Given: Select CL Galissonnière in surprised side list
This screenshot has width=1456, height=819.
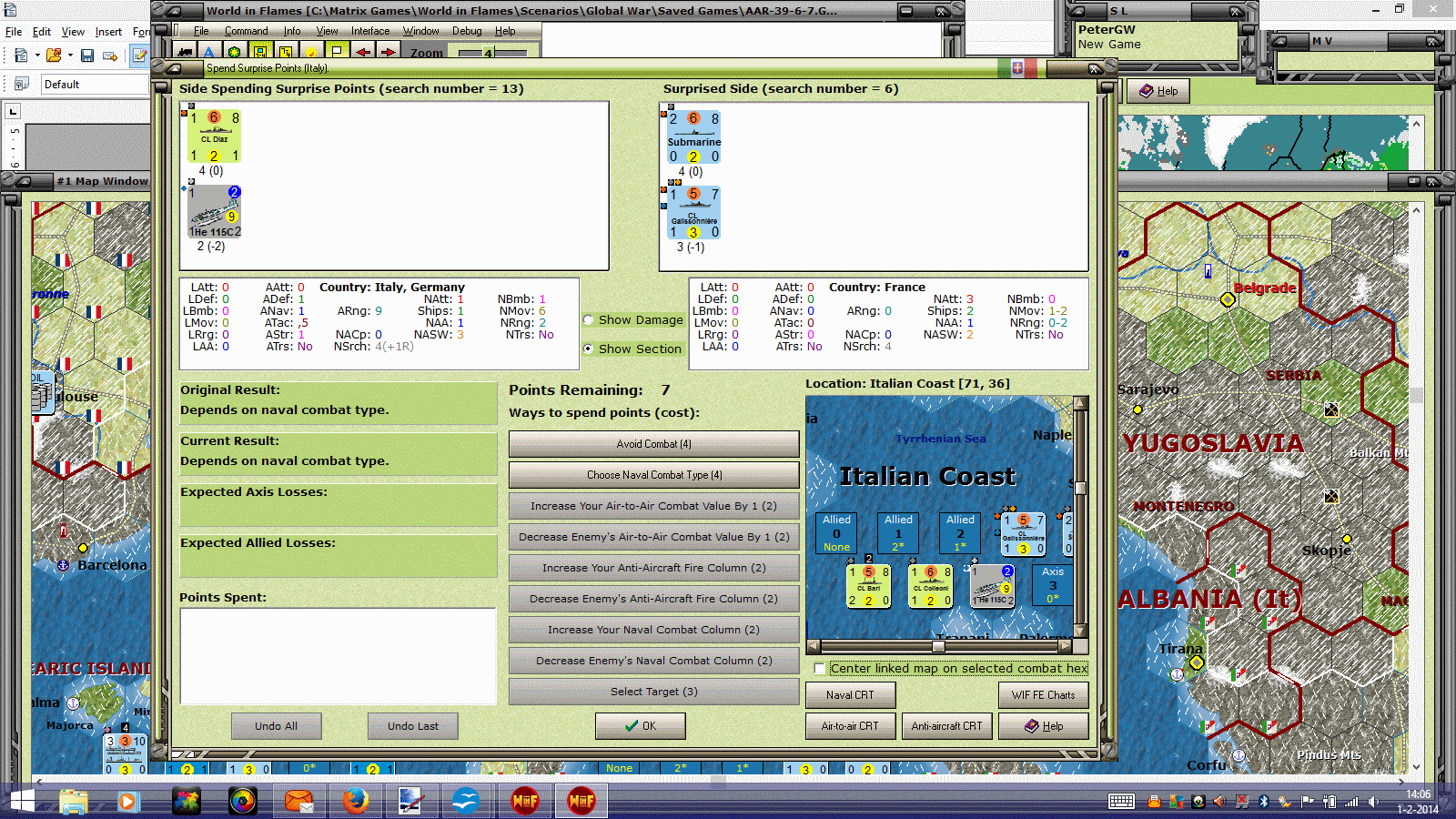Looking at the screenshot, I should (693, 212).
